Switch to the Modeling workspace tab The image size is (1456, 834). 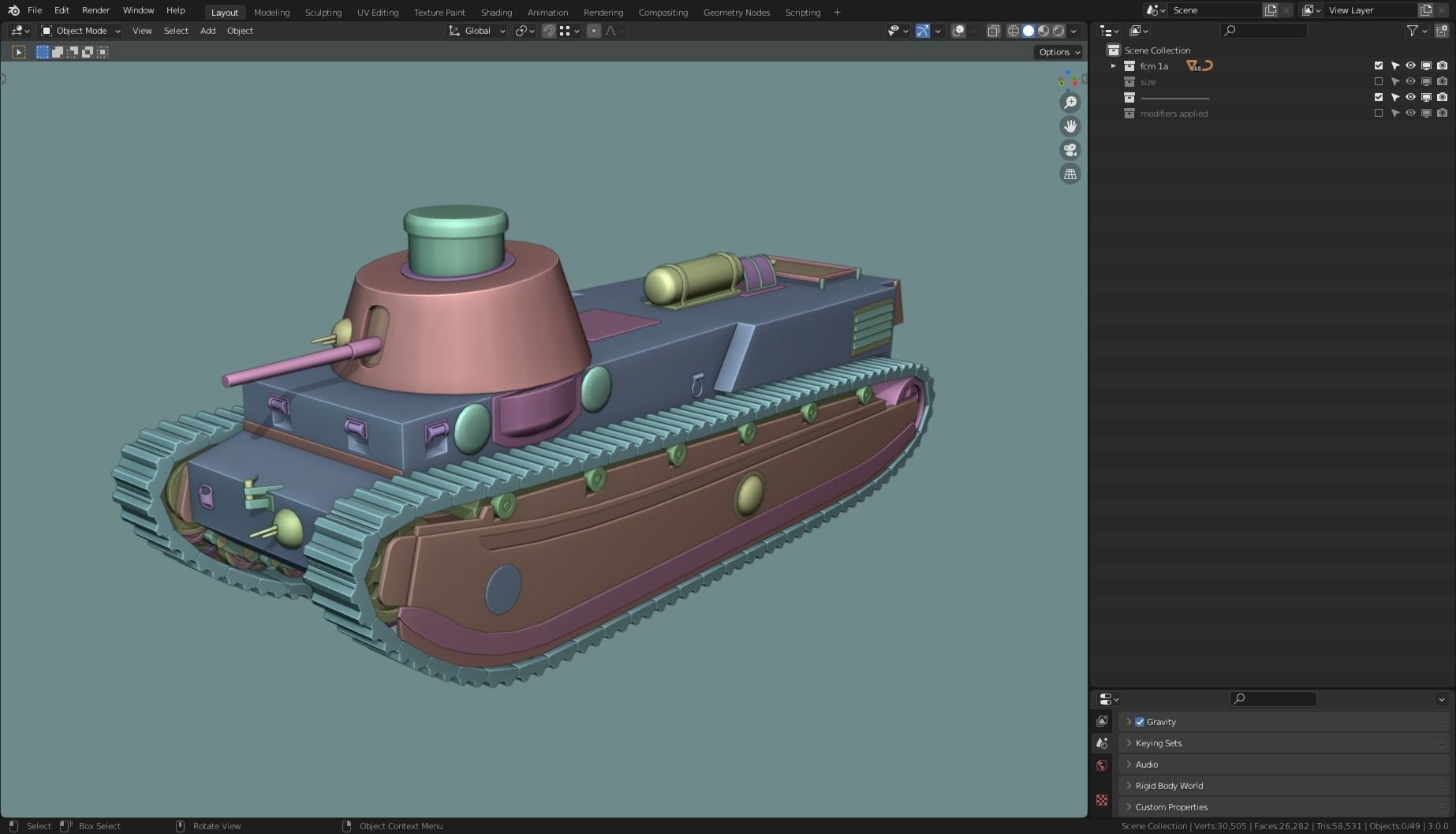(x=271, y=13)
